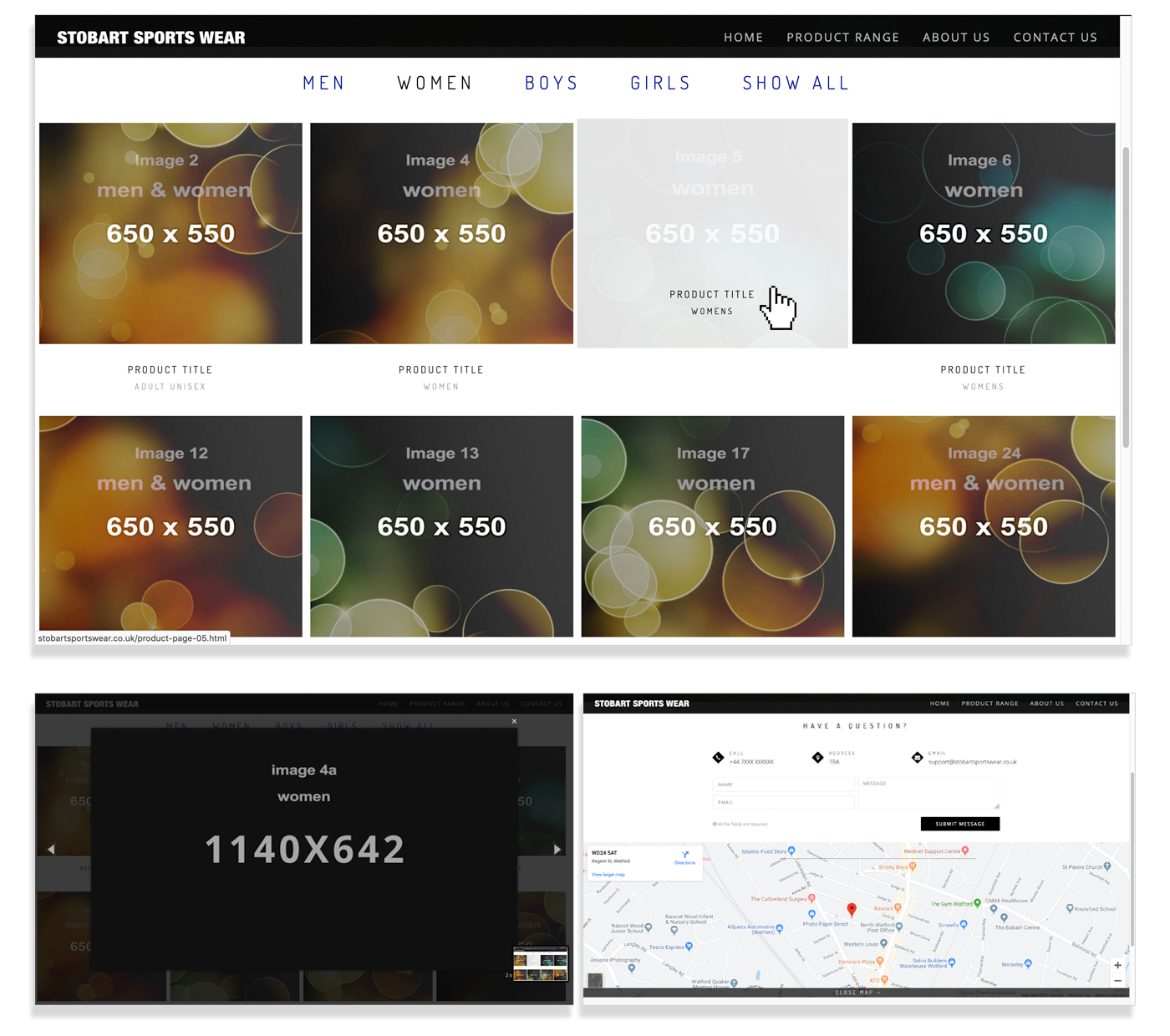
Task: Click the Screwfix map pin
Action: point(964,924)
